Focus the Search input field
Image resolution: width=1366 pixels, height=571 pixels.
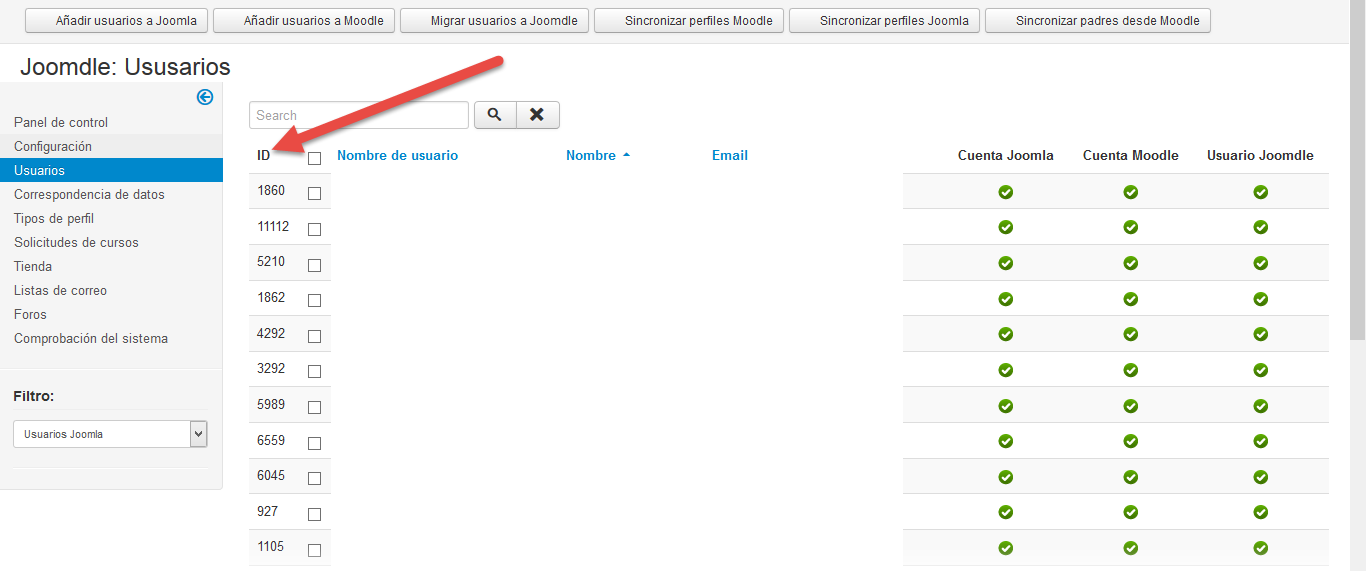[358, 115]
